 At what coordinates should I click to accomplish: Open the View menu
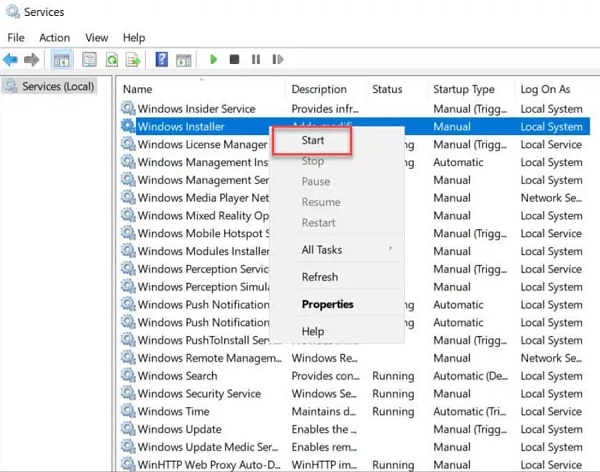[96, 38]
